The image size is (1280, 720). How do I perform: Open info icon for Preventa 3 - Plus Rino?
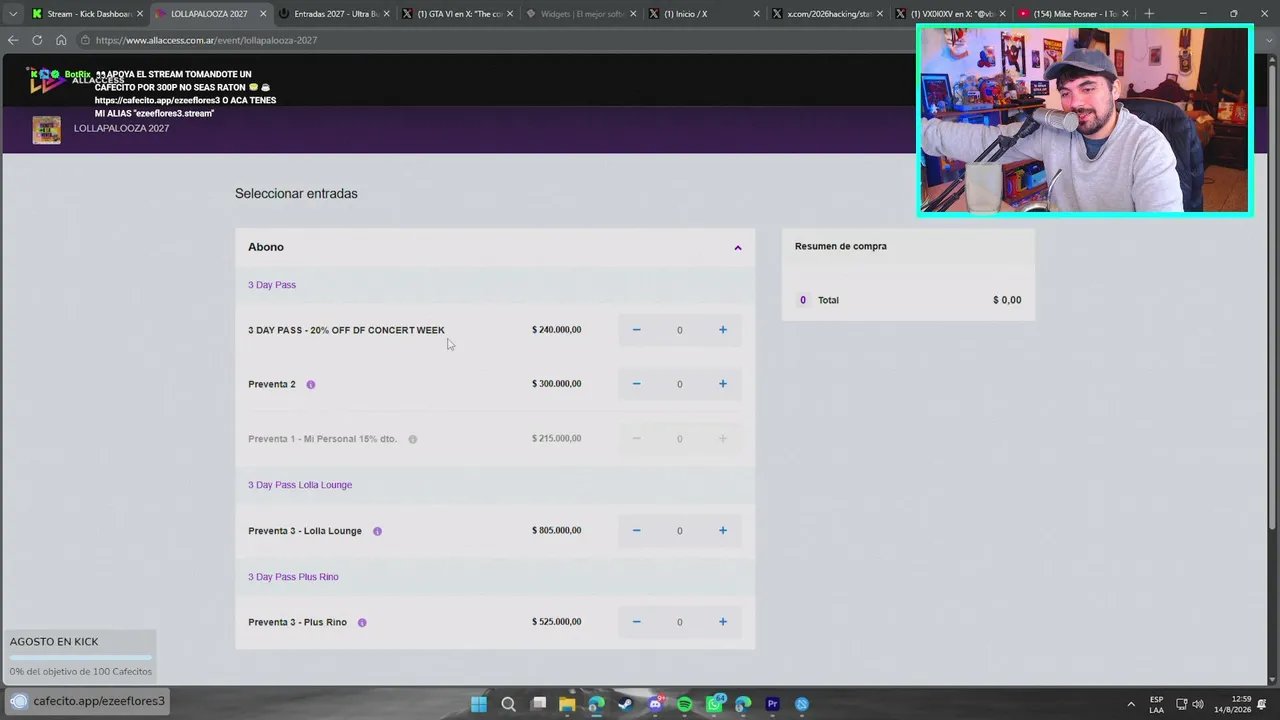(x=362, y=623)
